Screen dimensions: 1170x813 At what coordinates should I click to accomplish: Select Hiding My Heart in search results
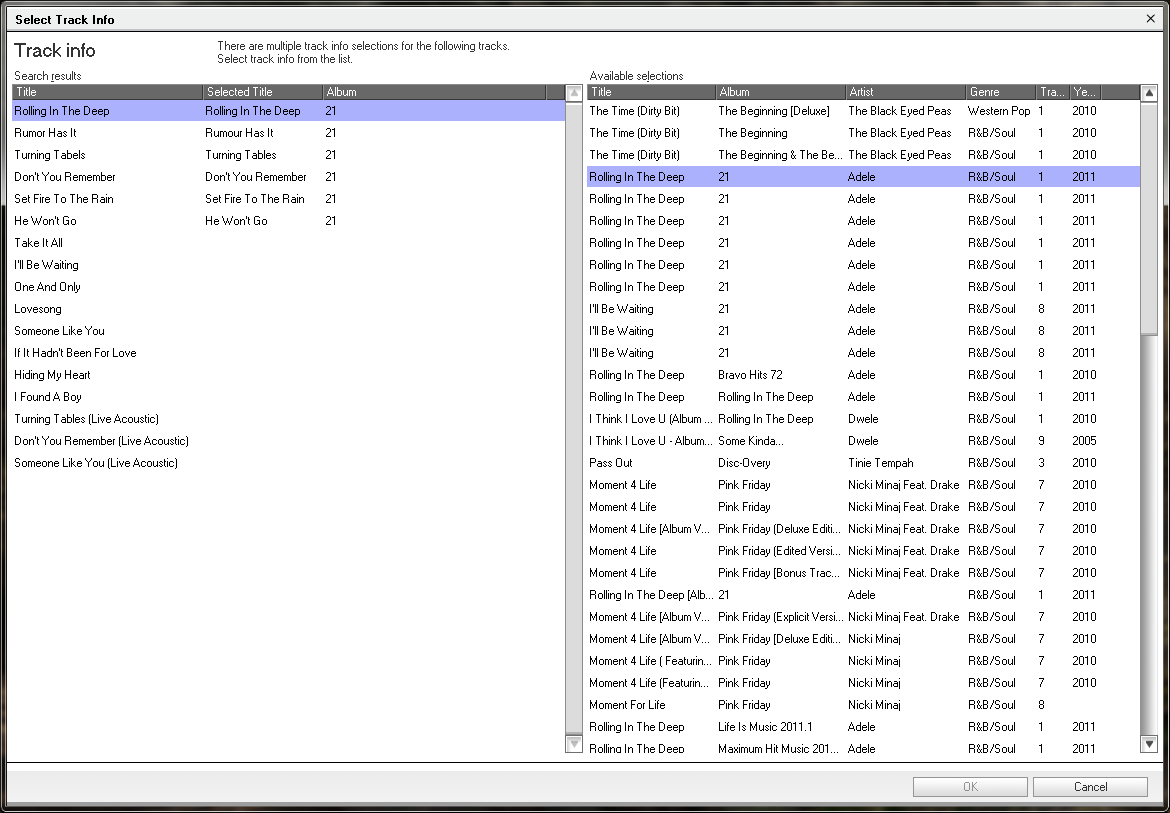click(52, 375)
